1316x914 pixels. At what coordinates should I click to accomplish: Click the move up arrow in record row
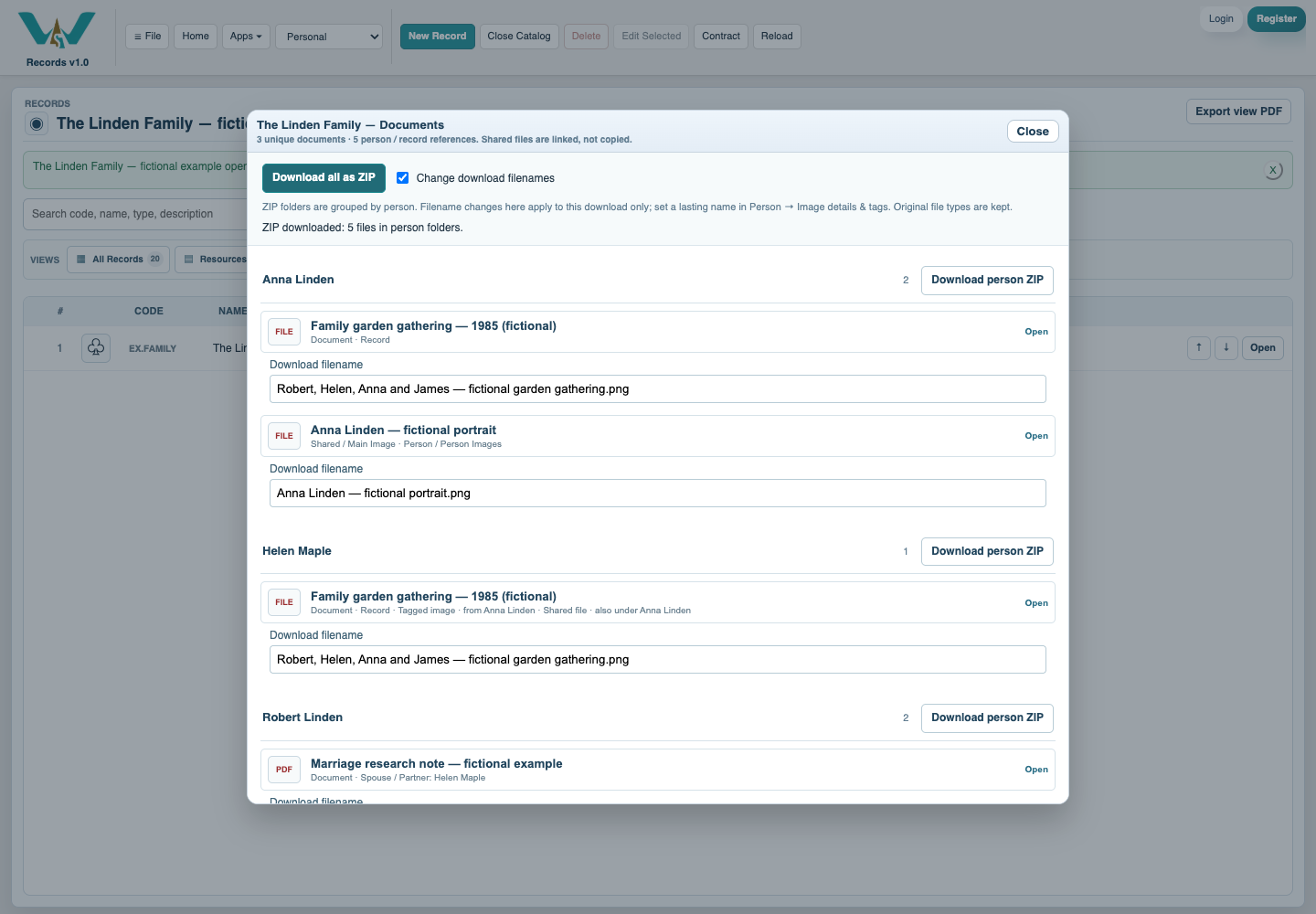point(1199,347)
